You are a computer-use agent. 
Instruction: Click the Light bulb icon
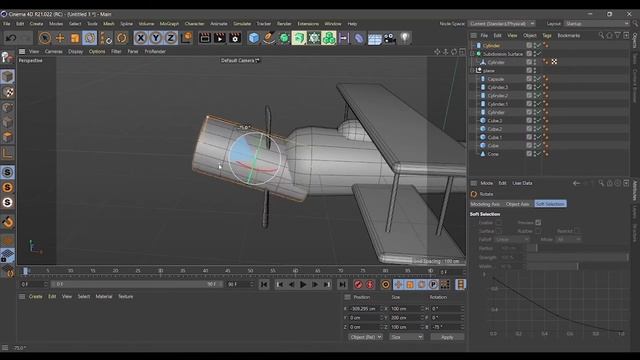pos(404,38)
